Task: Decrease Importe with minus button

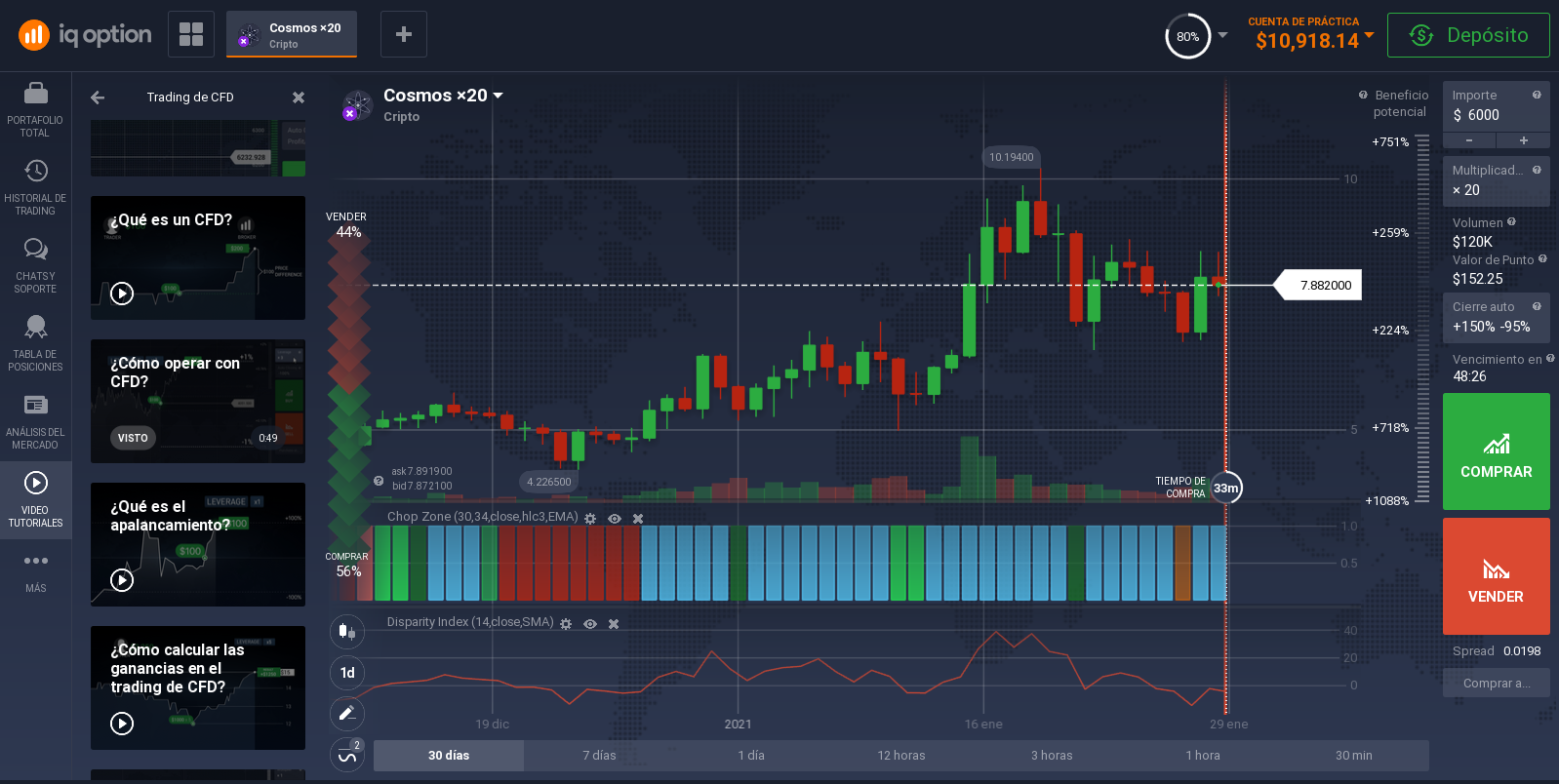Action: pos(1469,140)
